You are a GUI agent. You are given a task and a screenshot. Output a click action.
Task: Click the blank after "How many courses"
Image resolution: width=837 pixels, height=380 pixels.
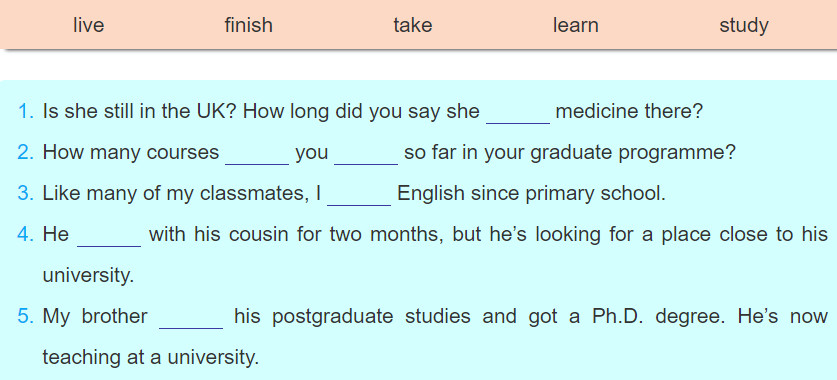point(257,154)
